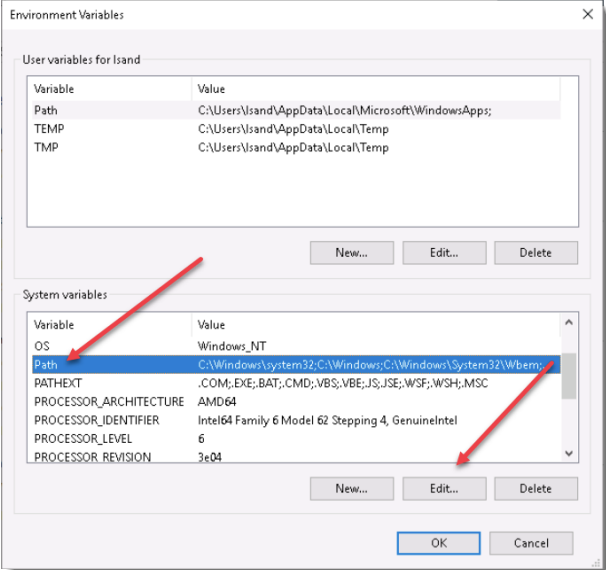Select TMP row in User variables
Viewport: 606px width, 570px height.
(296, 147)
